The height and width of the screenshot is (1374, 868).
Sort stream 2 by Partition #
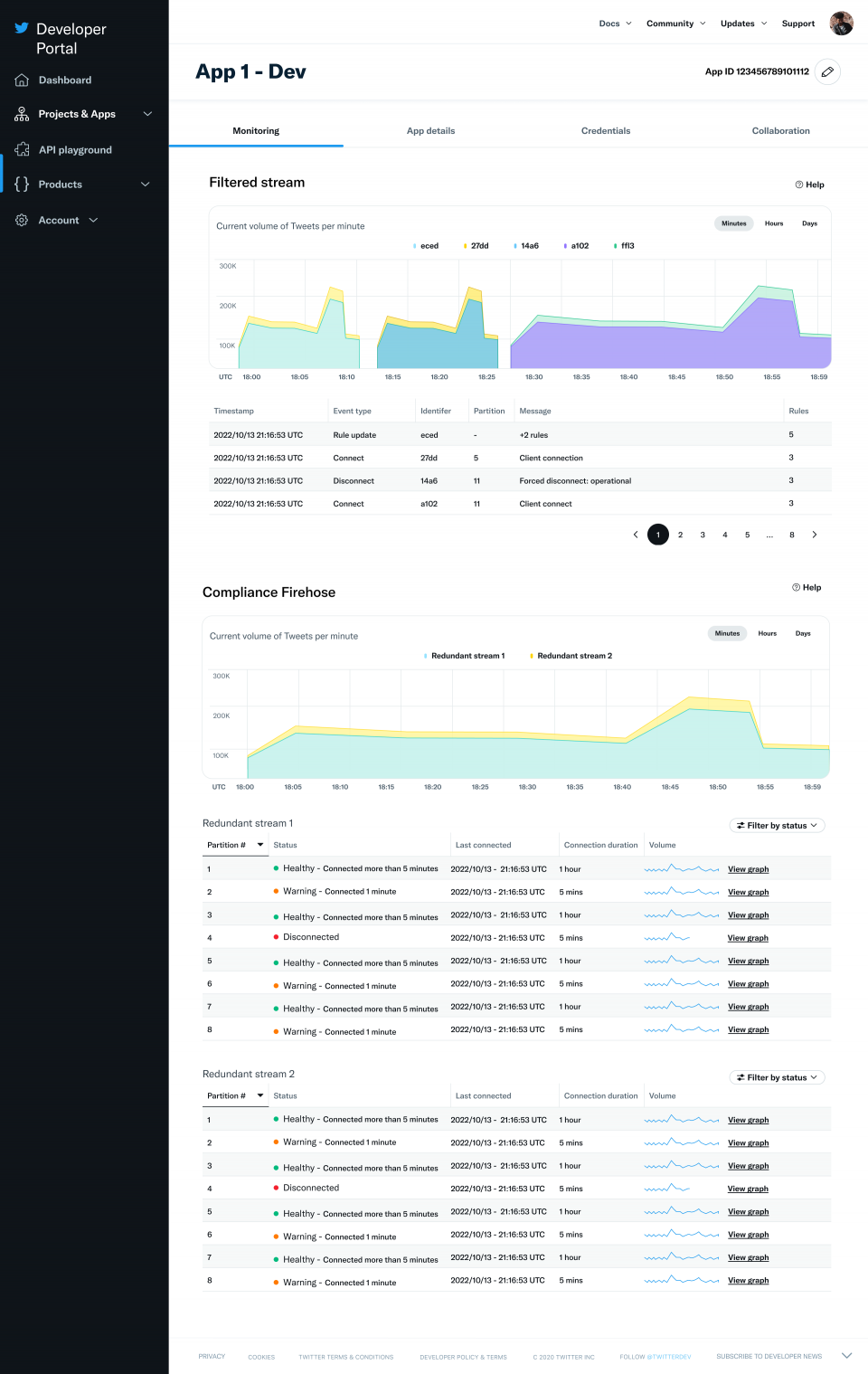(x=235, y=1095)
